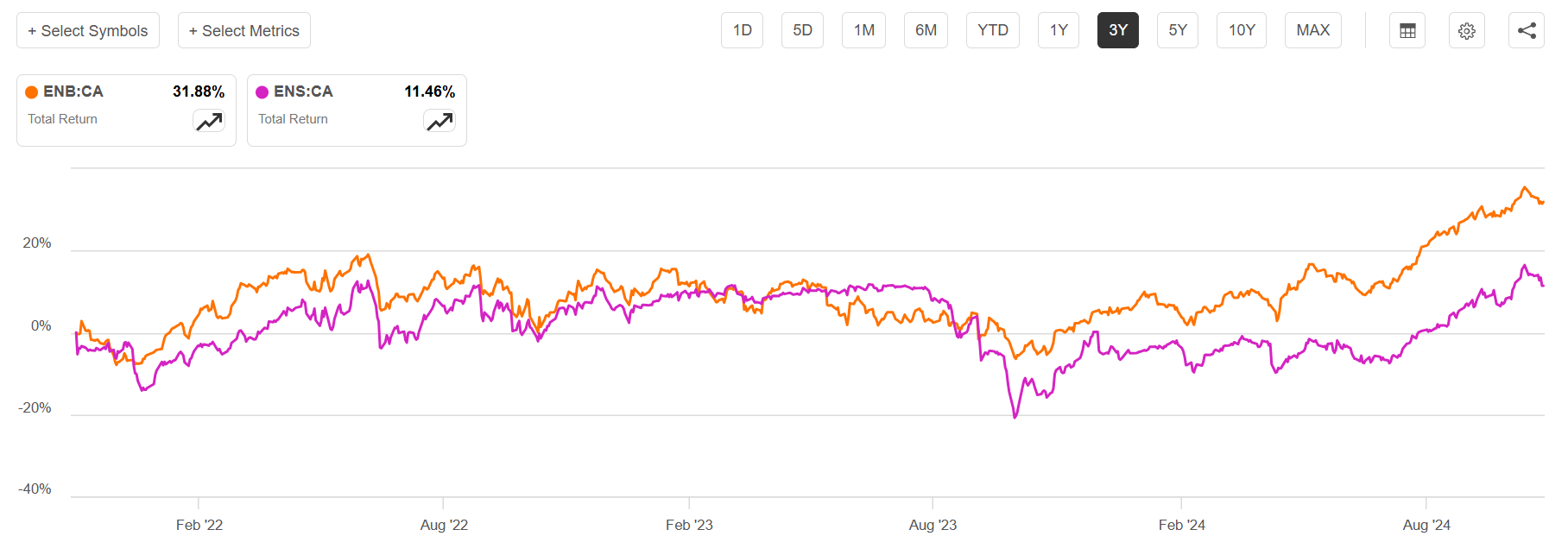Click the share chart icon
The image size is (1568, 555).
coord(1527,31)
